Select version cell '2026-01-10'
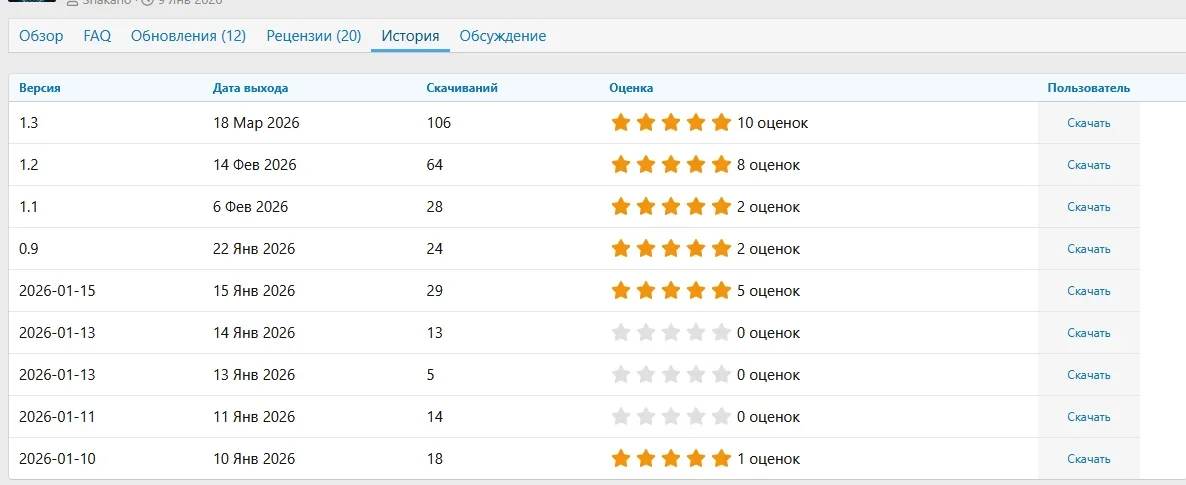 pyautogui.click(x=57, y=459)
